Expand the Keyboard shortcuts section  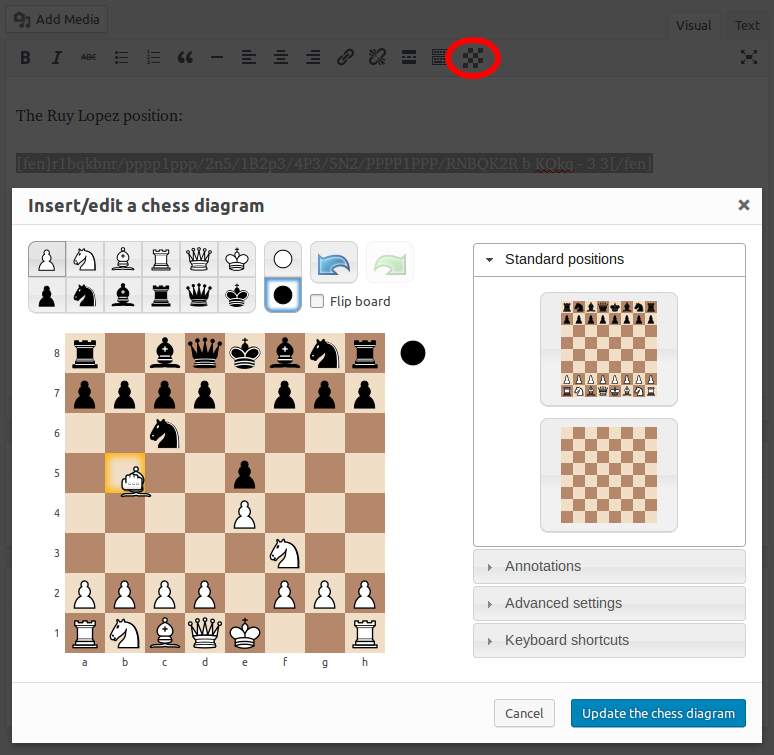[609, 641]
